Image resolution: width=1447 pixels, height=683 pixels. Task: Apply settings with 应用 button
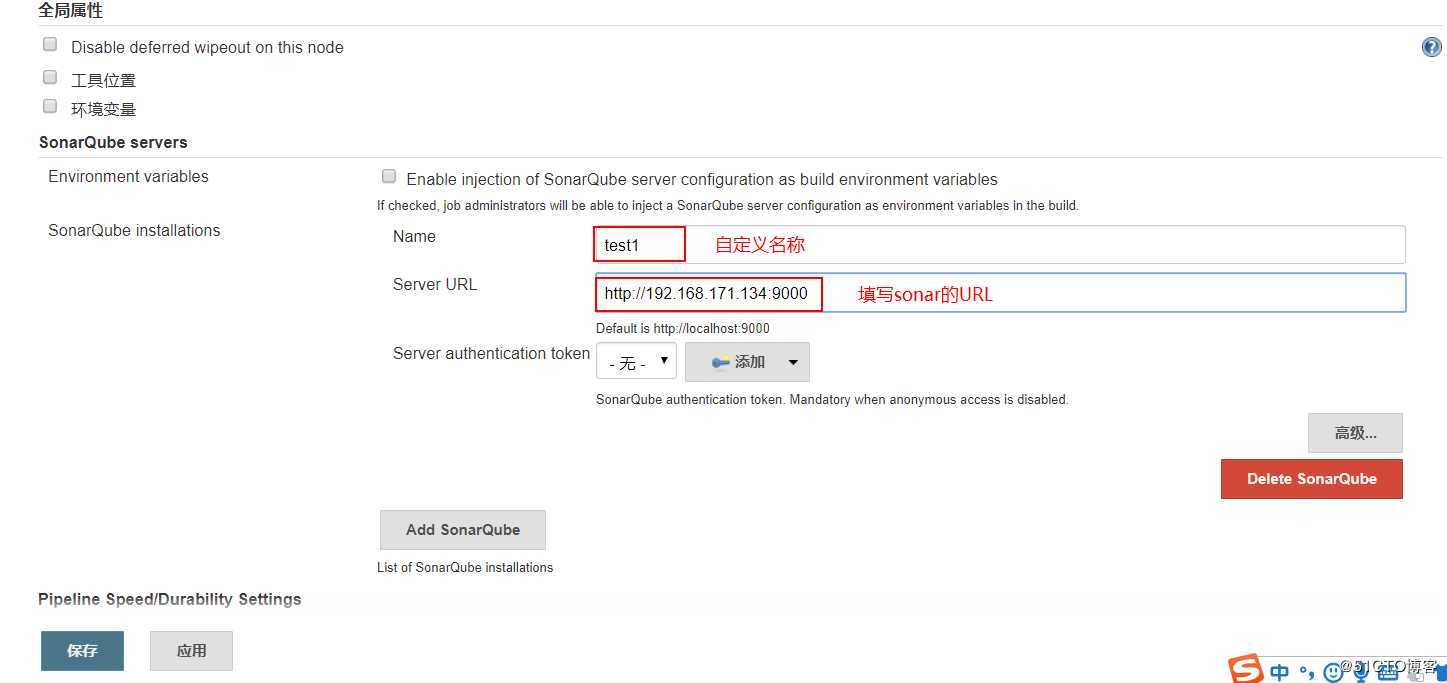[x=191, y=651]
